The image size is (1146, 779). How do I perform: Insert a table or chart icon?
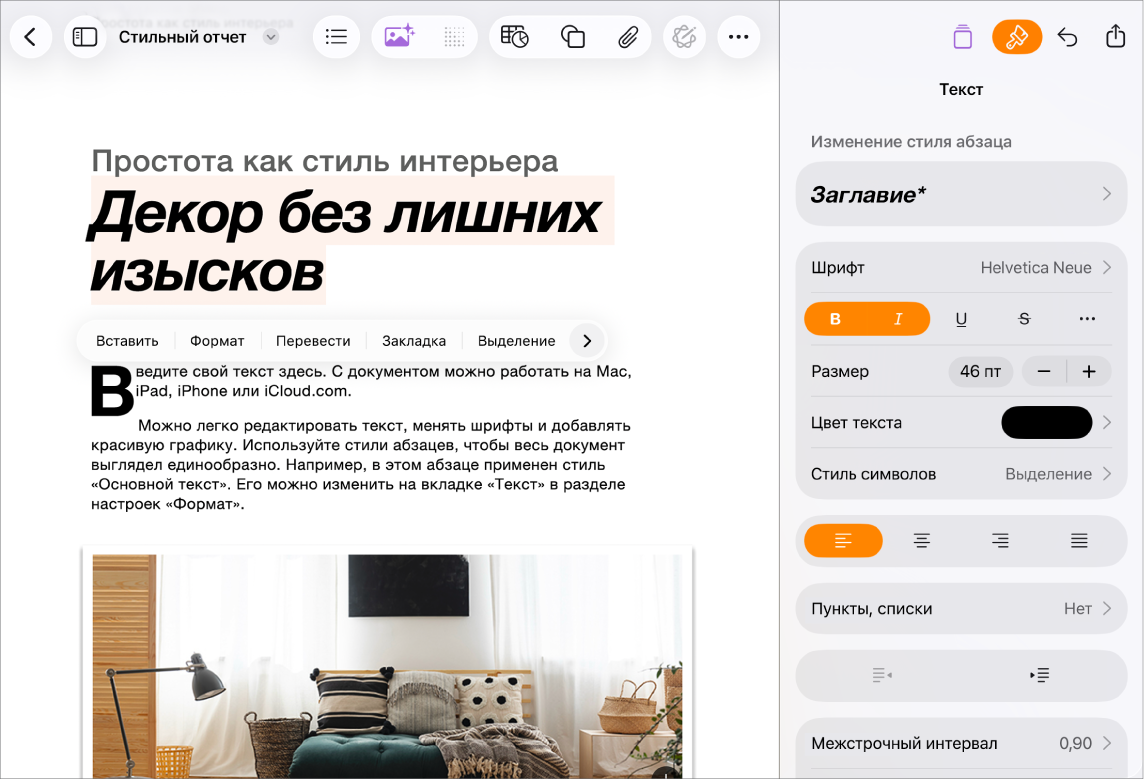coord(515,37)
